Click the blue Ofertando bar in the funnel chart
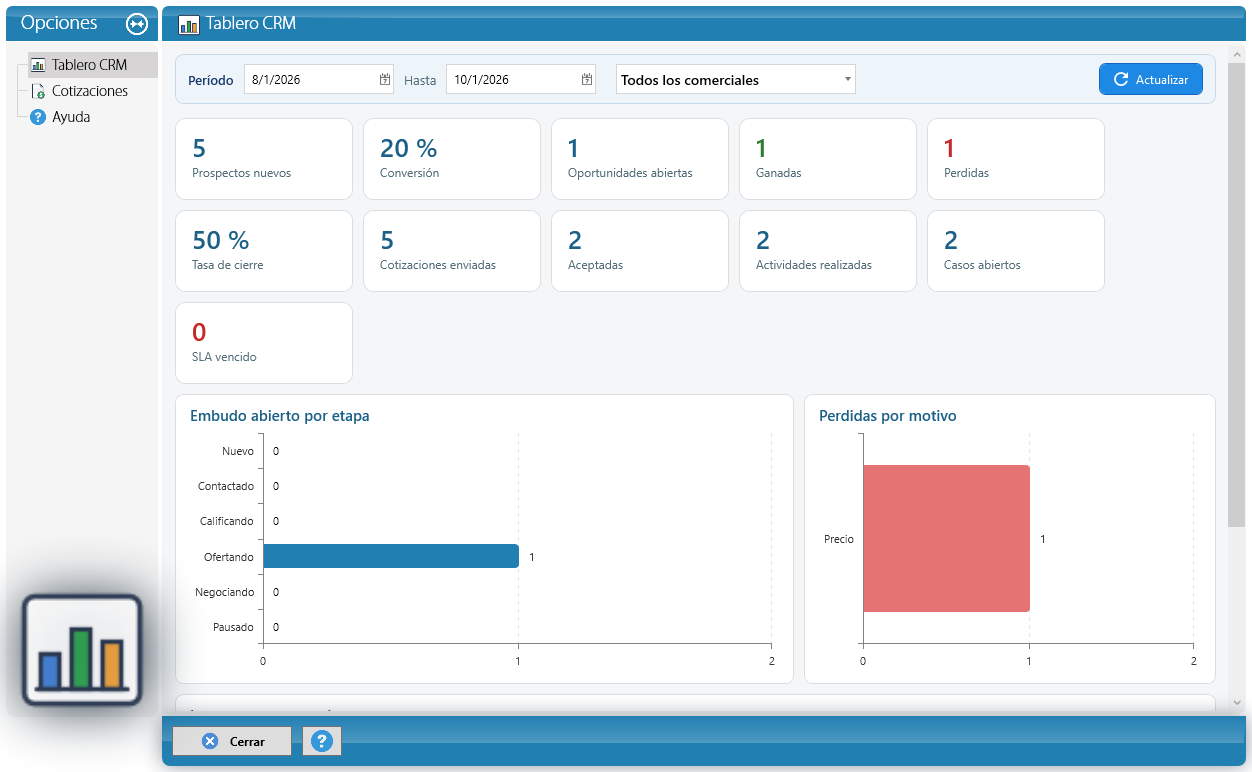Screen dimensions: 1252x772 (x=391, y=556)
